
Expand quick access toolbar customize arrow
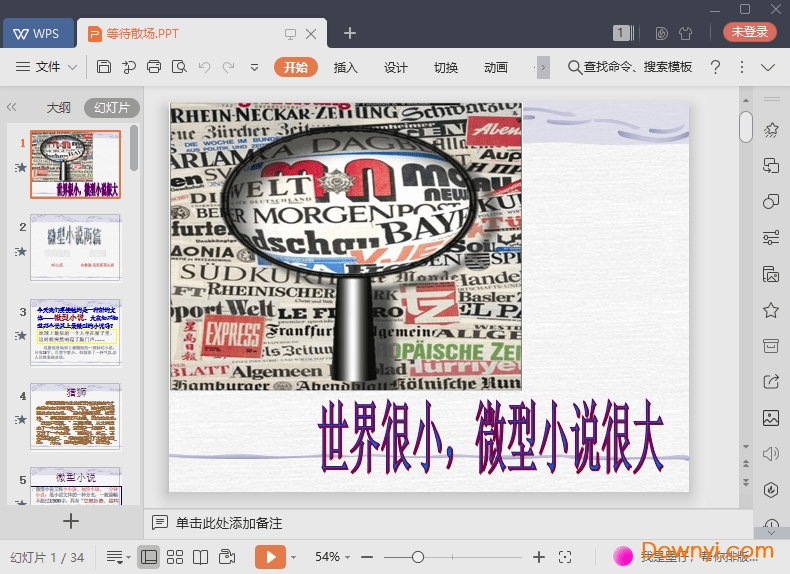tap(254, 67)
